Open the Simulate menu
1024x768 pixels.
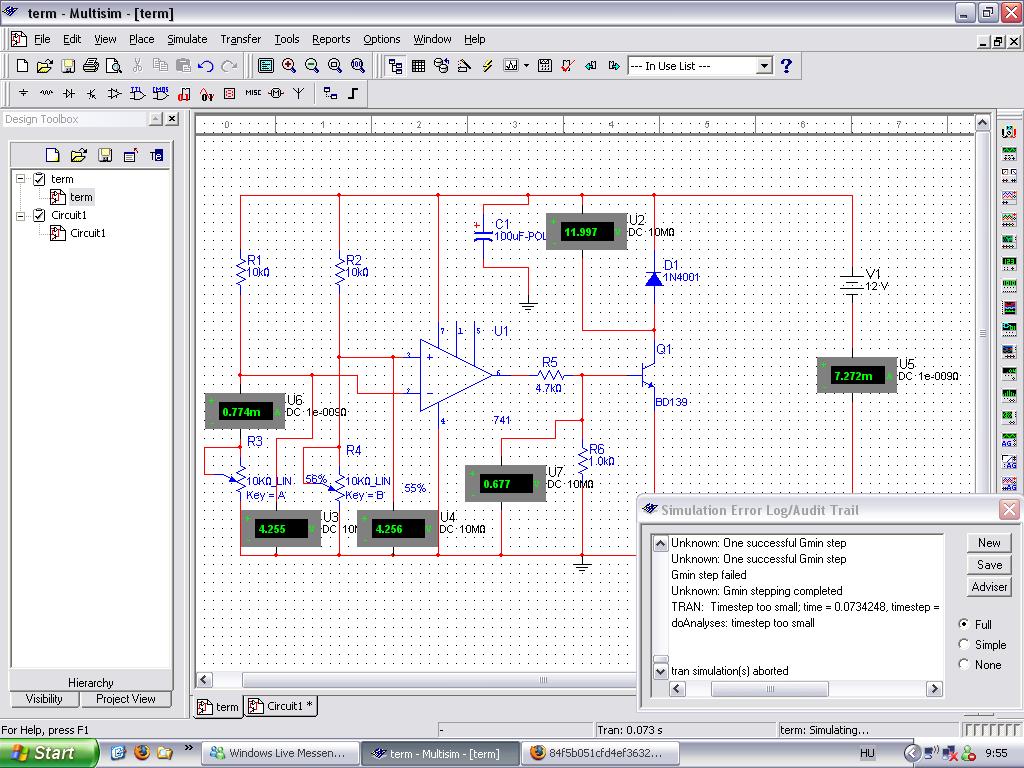[186, 39]
